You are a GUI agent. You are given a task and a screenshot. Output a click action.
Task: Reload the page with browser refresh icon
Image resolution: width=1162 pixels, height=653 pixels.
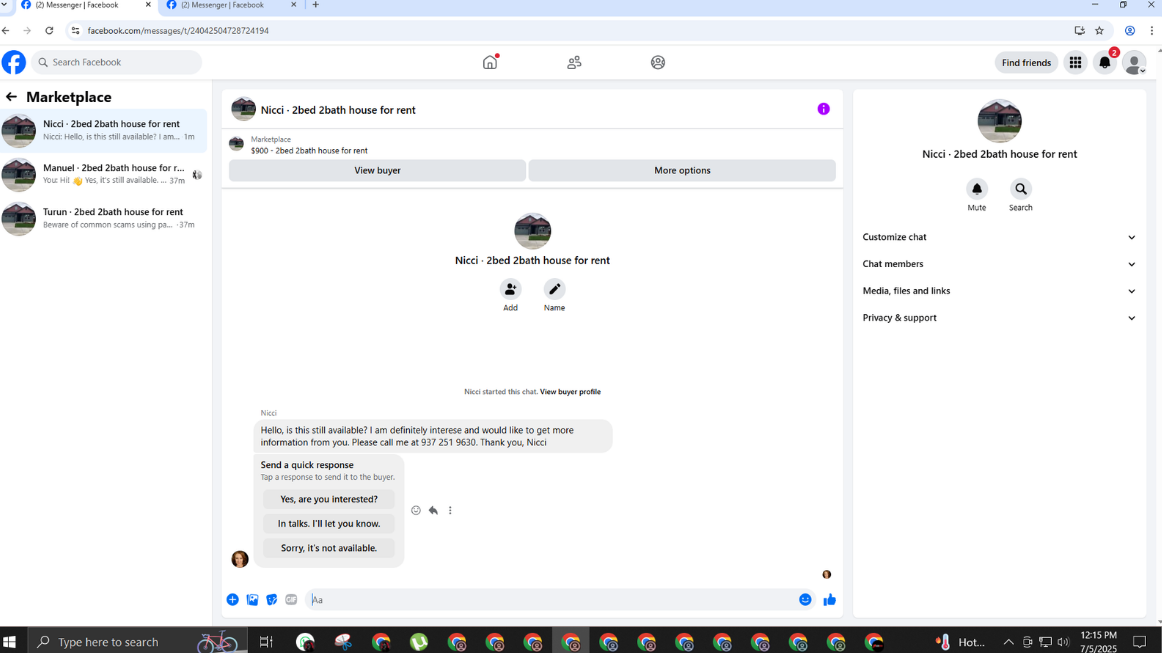(49, 30)
